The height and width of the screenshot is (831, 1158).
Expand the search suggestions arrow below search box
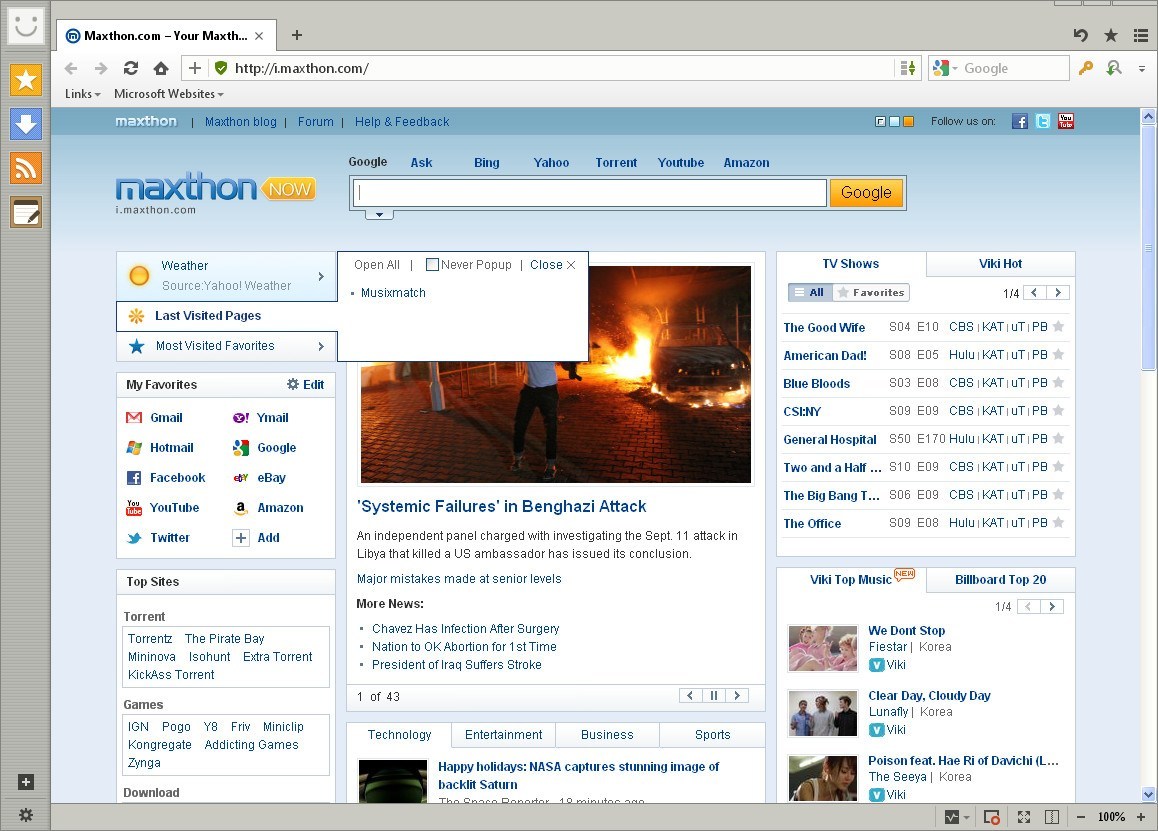379,212
